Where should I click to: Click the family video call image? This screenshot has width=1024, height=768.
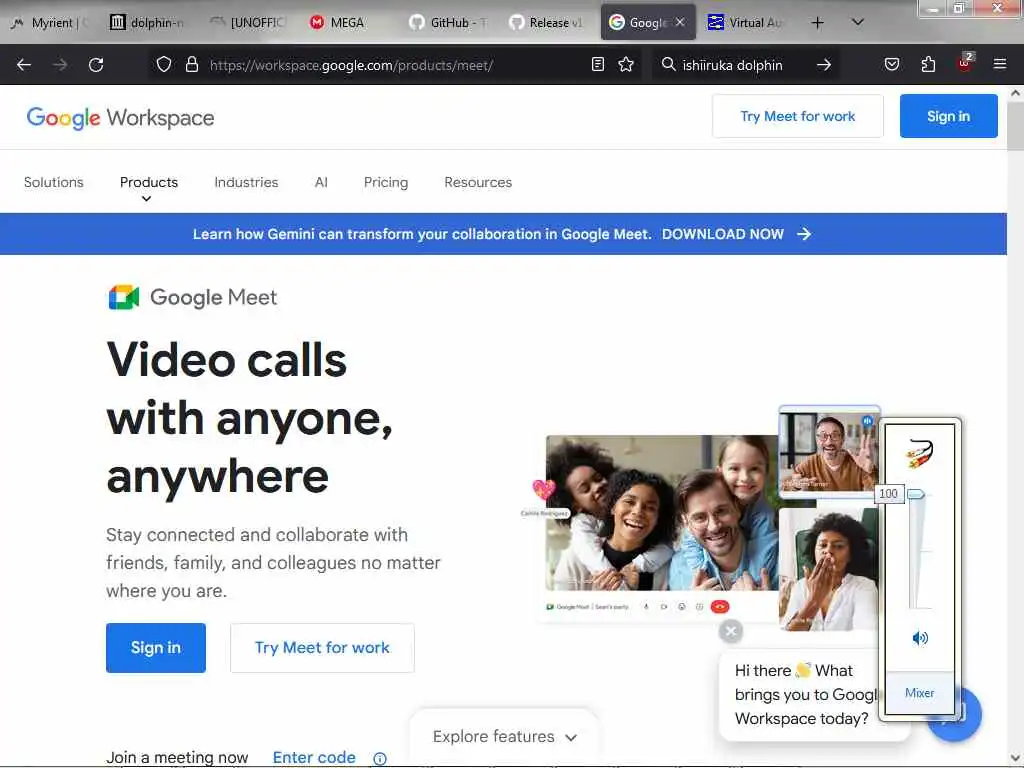661,513
